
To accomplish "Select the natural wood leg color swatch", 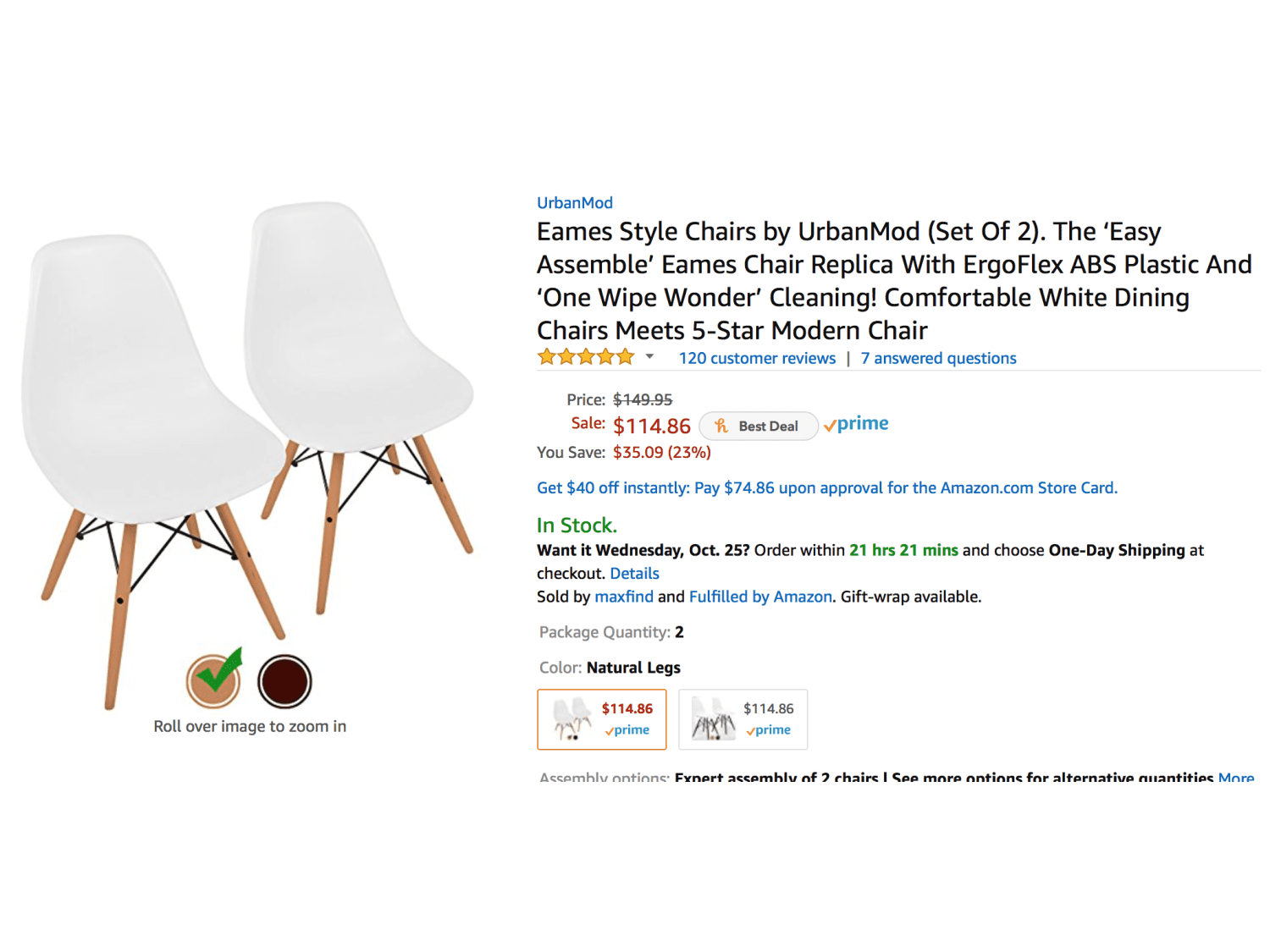I will [x=214, y=680].
